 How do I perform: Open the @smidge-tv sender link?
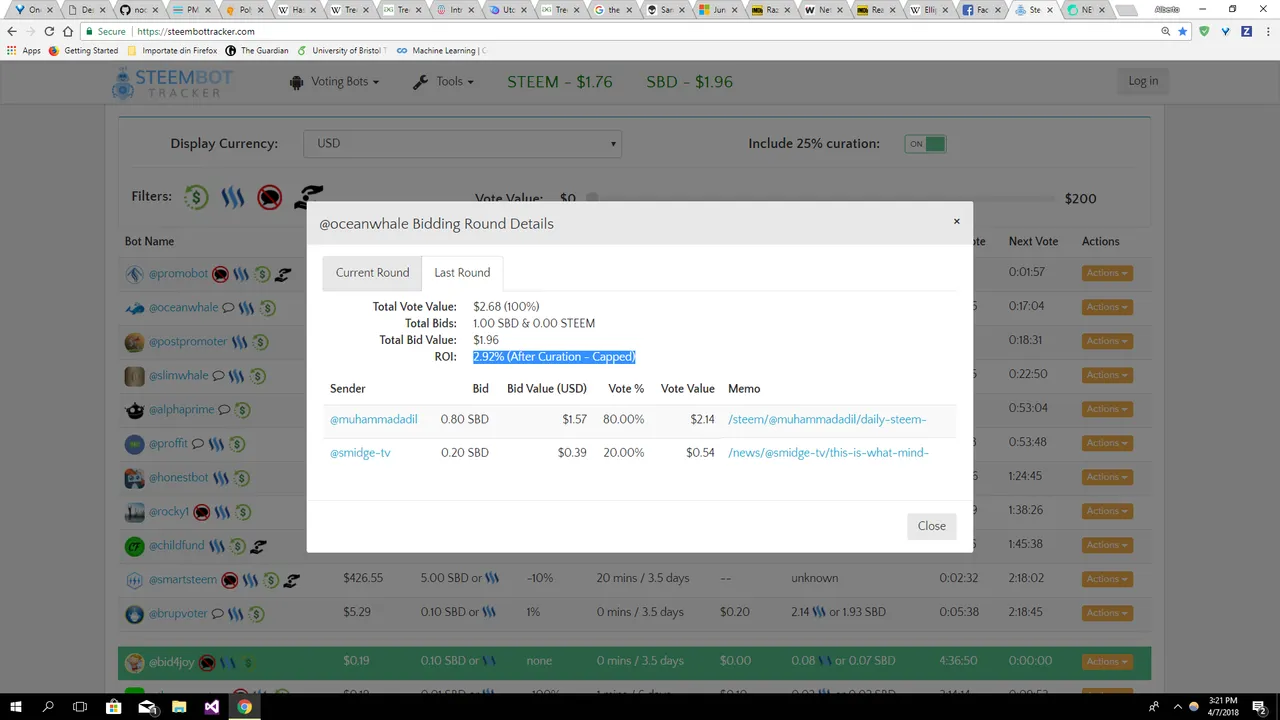[360, 453]
